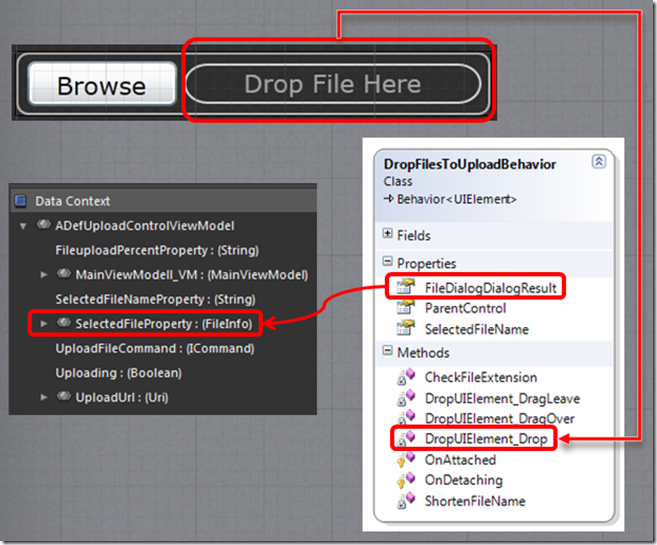Image resolution: width=657 pixels, height=545 pixels.
Task: Select the SelectedFileName property name
Action: coord(477,329)
